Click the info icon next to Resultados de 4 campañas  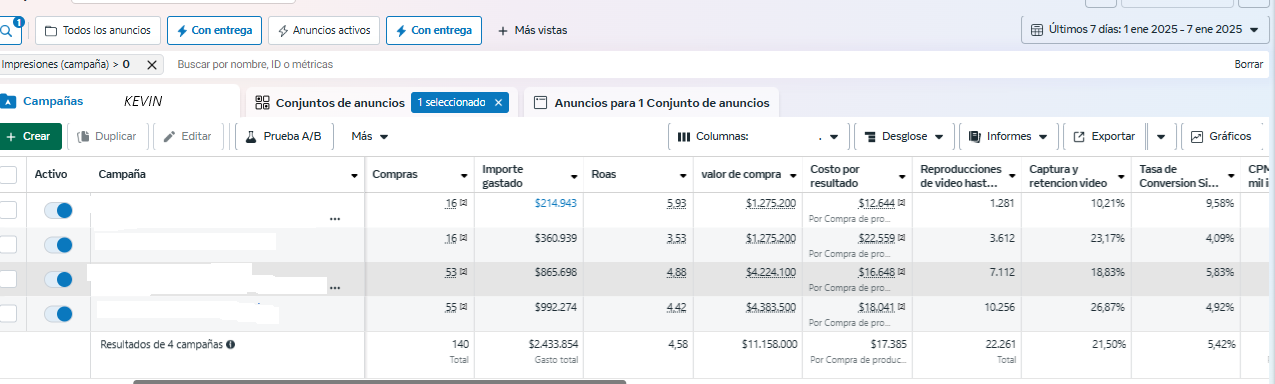pyautogui.click(x=230, y=344)
